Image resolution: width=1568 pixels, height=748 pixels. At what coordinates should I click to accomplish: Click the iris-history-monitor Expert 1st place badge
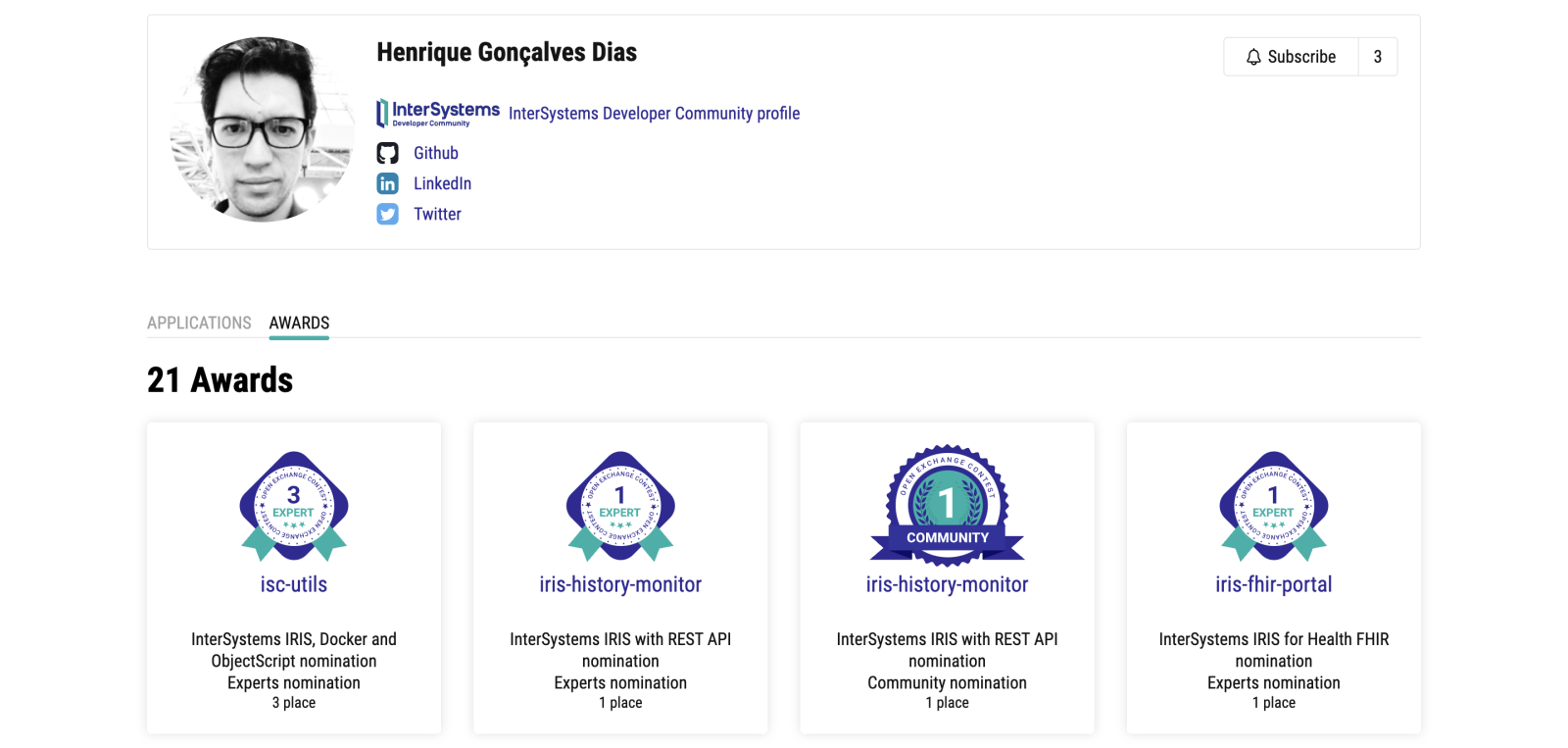coord(620,506)
